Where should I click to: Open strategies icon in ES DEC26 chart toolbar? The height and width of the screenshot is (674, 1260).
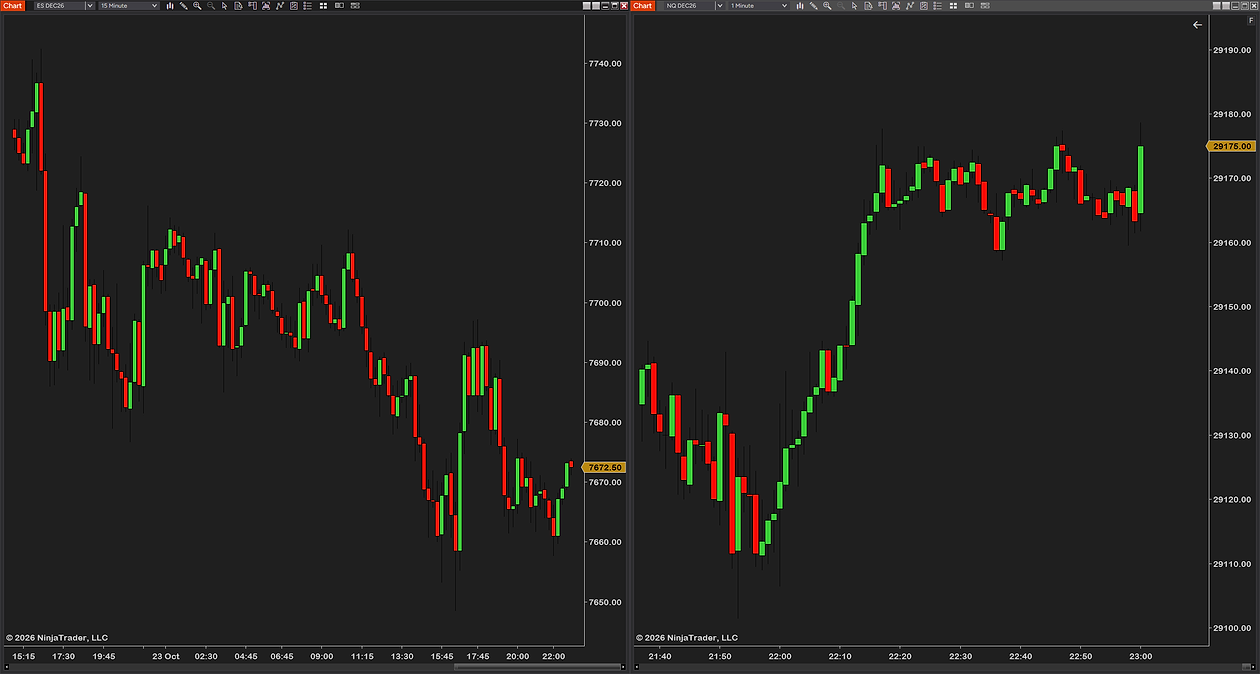point(293,6)
